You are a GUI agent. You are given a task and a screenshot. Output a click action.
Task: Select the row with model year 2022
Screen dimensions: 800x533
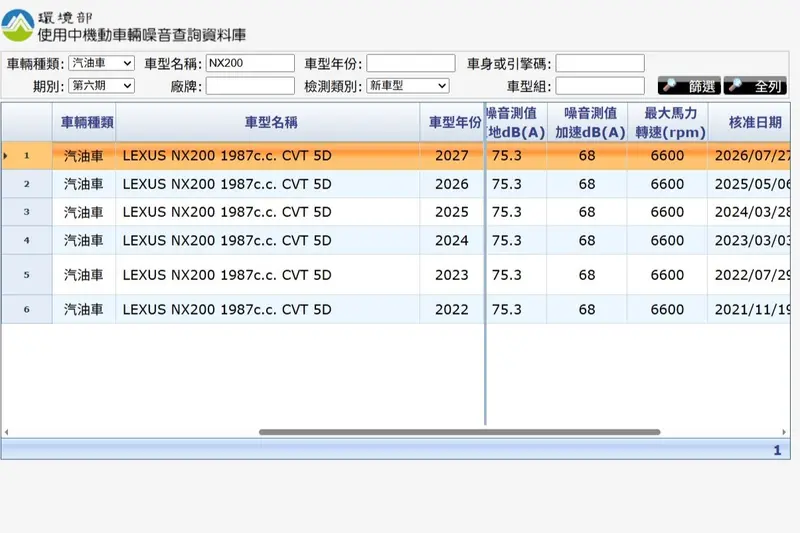pos(396,309)
